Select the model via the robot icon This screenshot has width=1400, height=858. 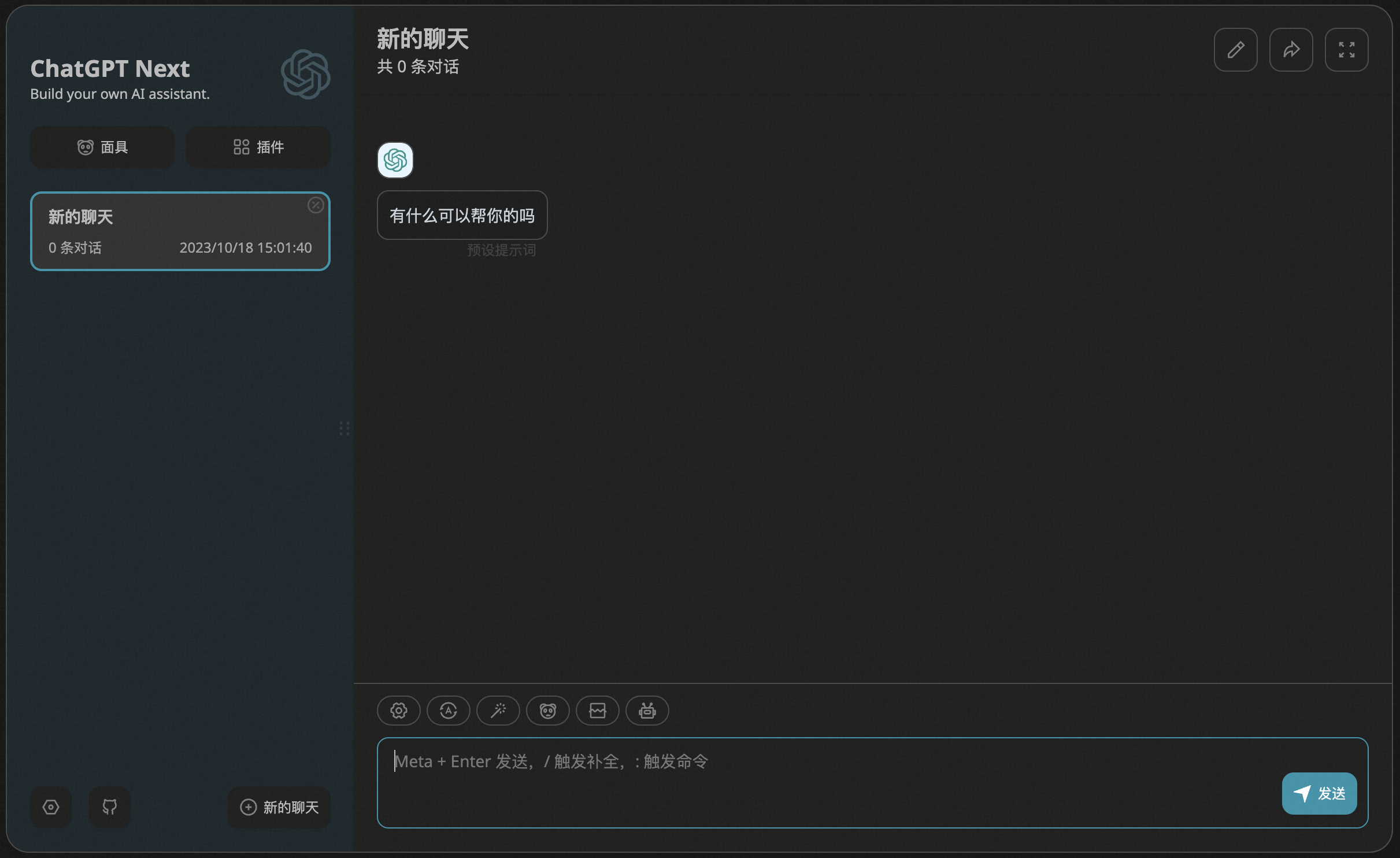(x=647, y=711)
